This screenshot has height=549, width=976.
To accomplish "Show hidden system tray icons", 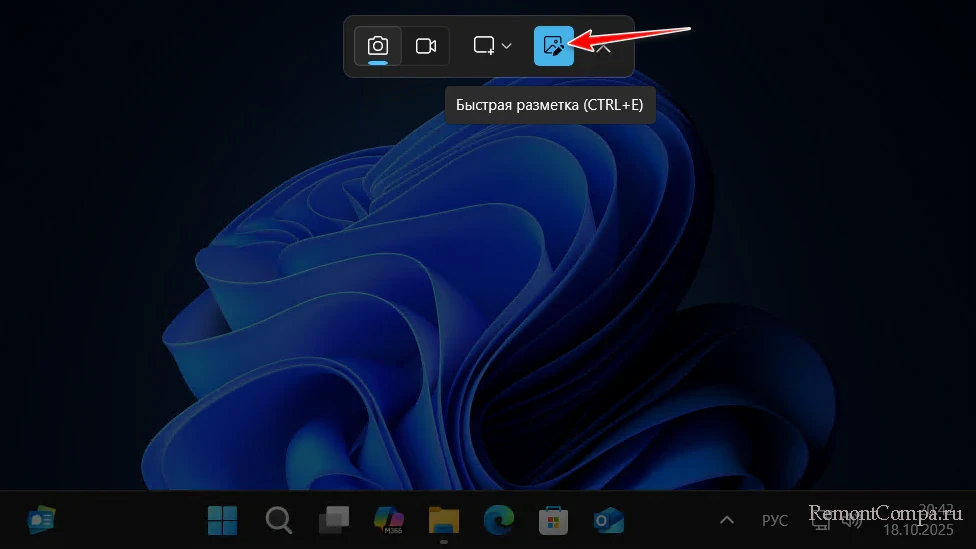I will point(727,520).
